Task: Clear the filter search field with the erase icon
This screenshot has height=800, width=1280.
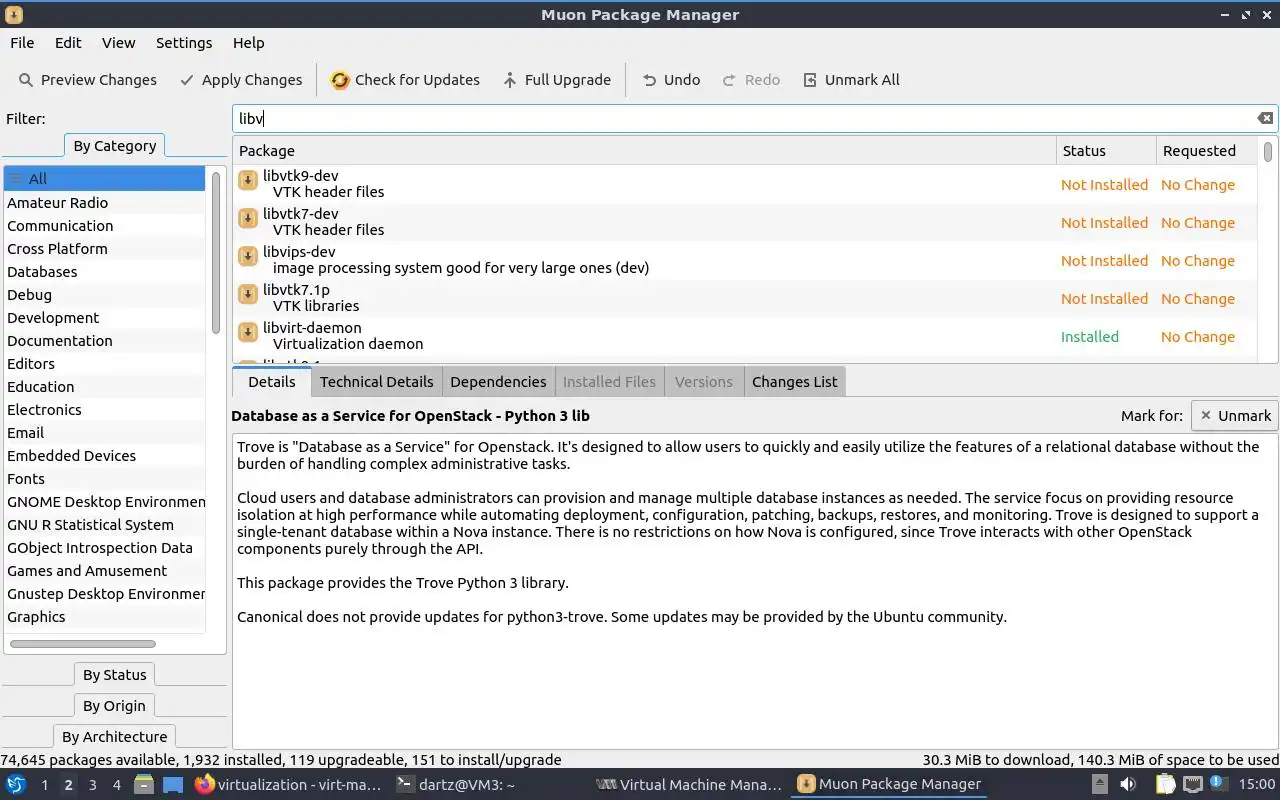Action: [x=1265, y=118]
